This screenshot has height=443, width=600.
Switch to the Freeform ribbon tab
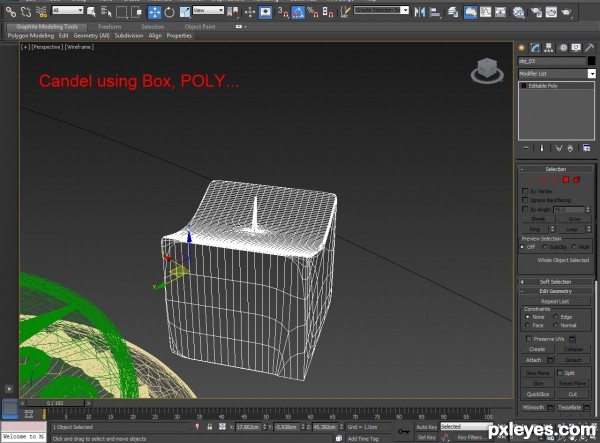point(109,27)
